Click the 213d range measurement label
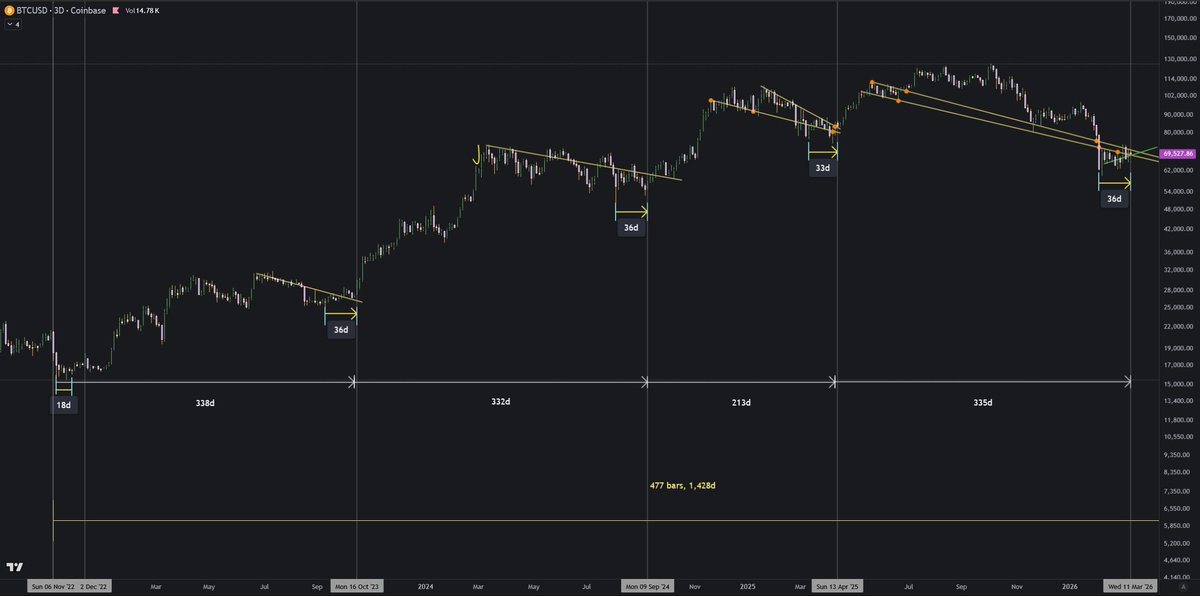Viewport: 1200px width, 596px height. click(x=741, y=403)
